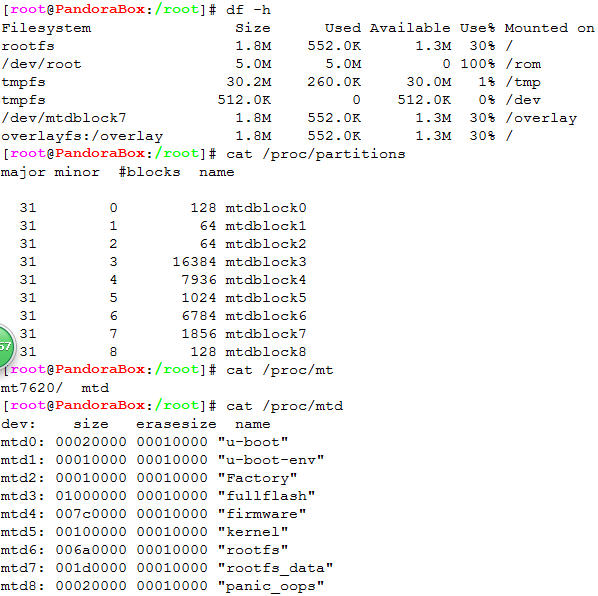This screenshot has height=596, width=598.
Task: Click the "Factory" partition name
Action: [x=257, y=478]
